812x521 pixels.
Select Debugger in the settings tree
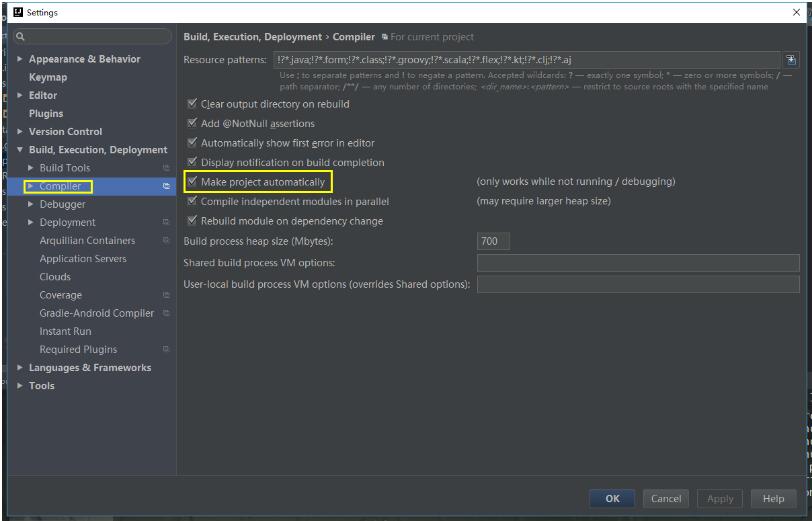[63, 204]
